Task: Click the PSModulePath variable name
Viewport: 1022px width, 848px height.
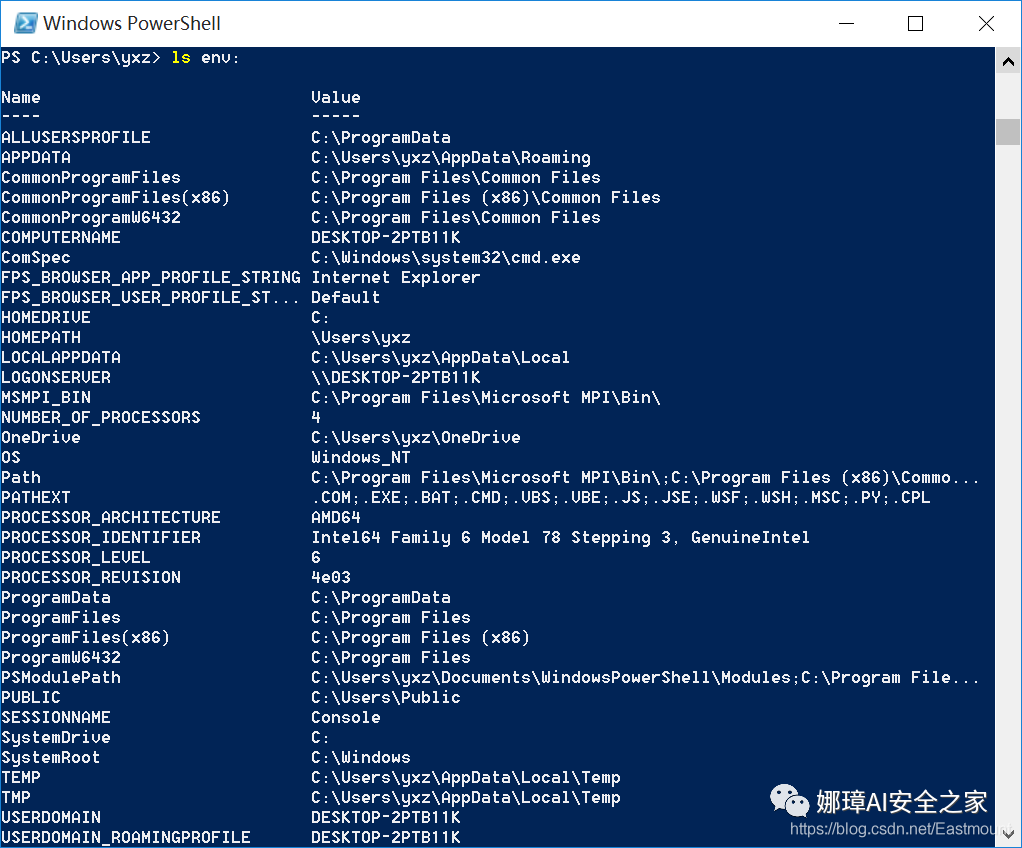Action: [61, 678]
